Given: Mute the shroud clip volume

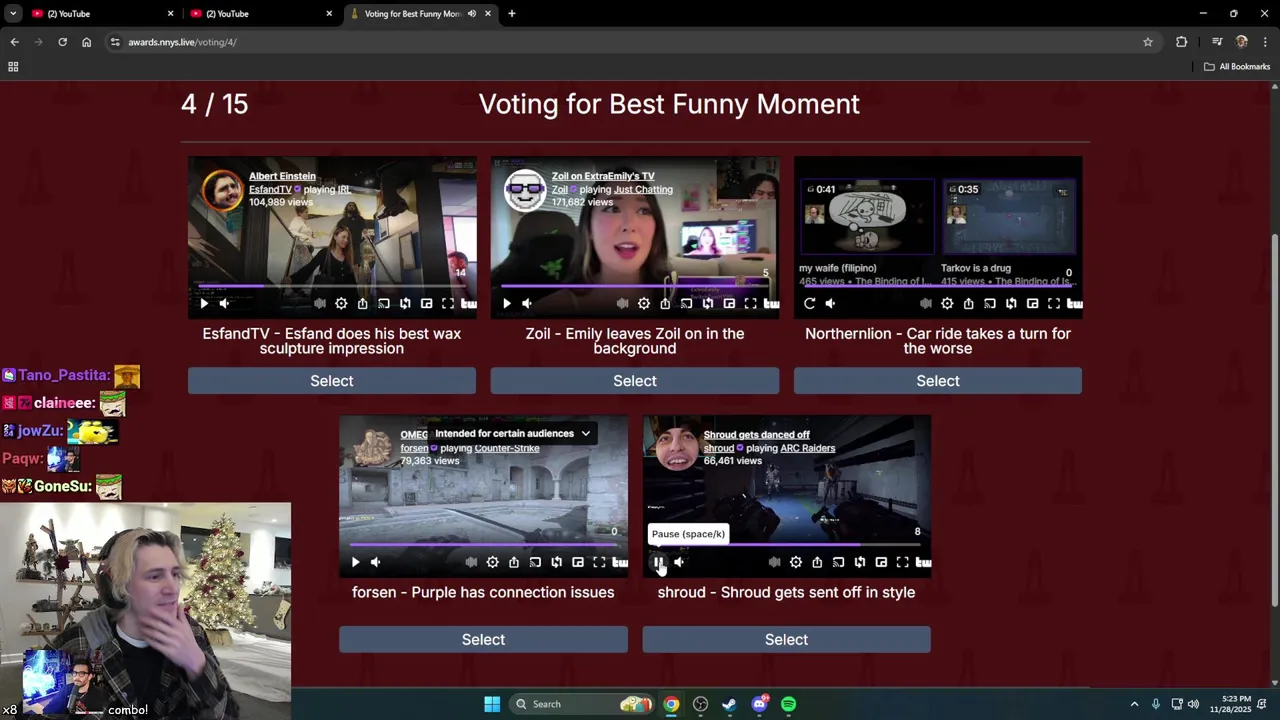Looking at the screenshot, I should (x=679, y=562).
